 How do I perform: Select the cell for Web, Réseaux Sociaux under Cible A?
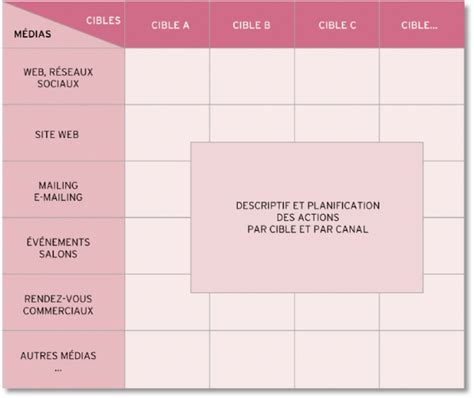[167, 77]
